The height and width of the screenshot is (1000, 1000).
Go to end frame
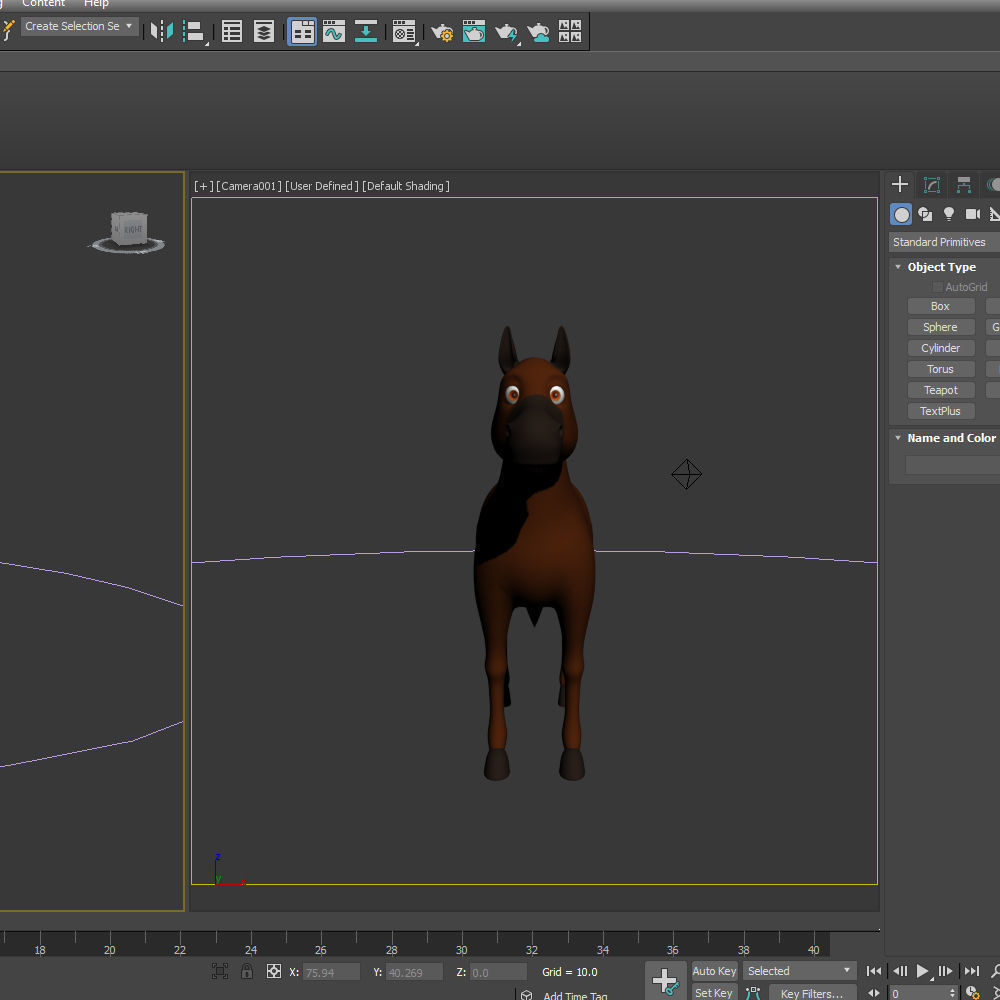point(971,971)
